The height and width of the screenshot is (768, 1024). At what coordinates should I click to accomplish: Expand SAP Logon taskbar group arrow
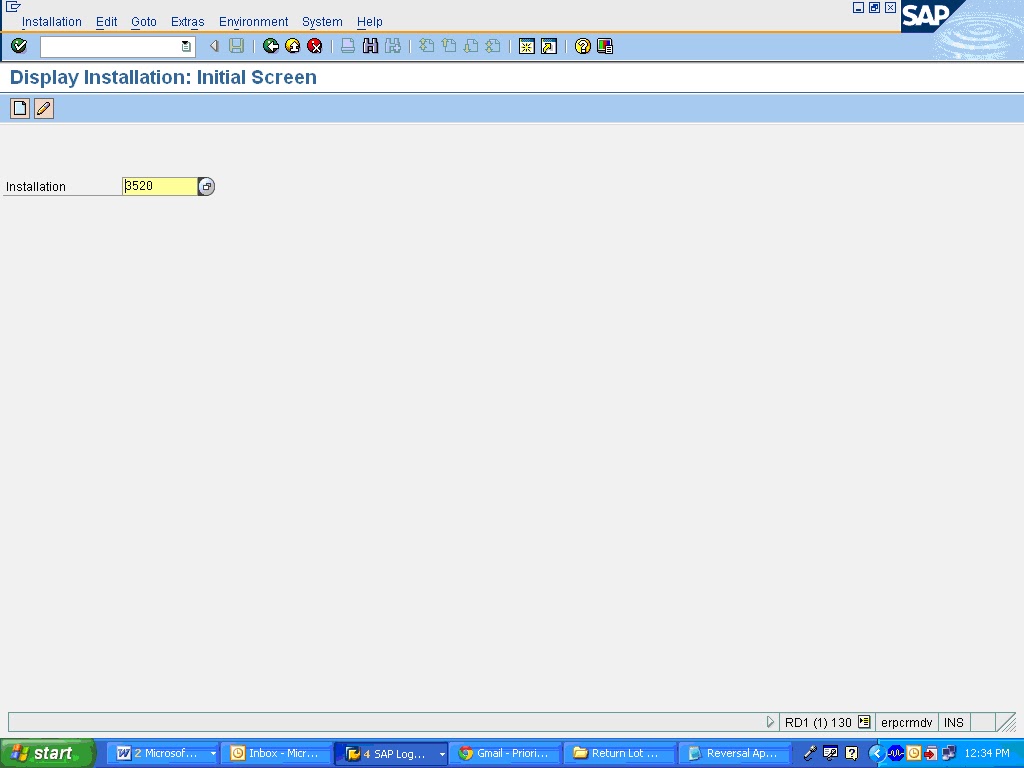(x=442, y=754)
